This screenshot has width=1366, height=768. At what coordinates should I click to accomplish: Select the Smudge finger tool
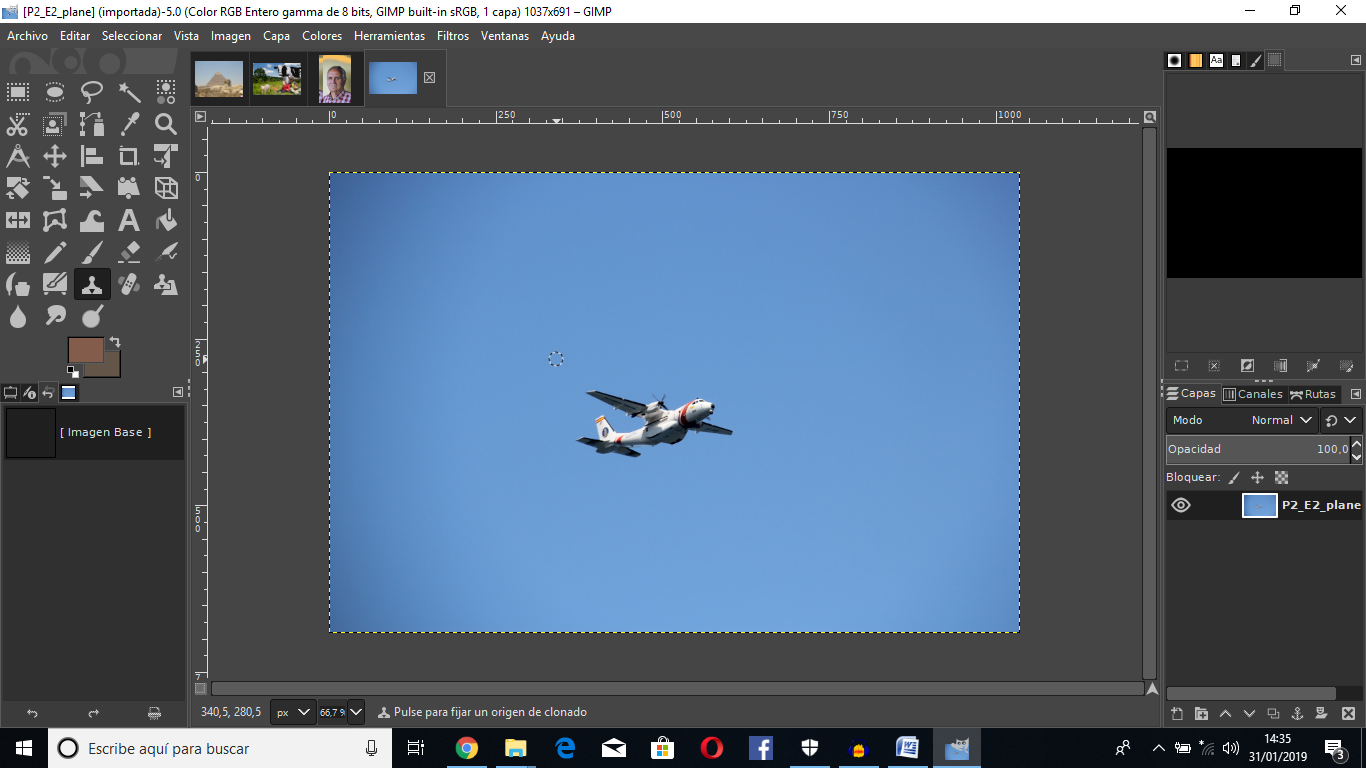(x=55, y=317)
